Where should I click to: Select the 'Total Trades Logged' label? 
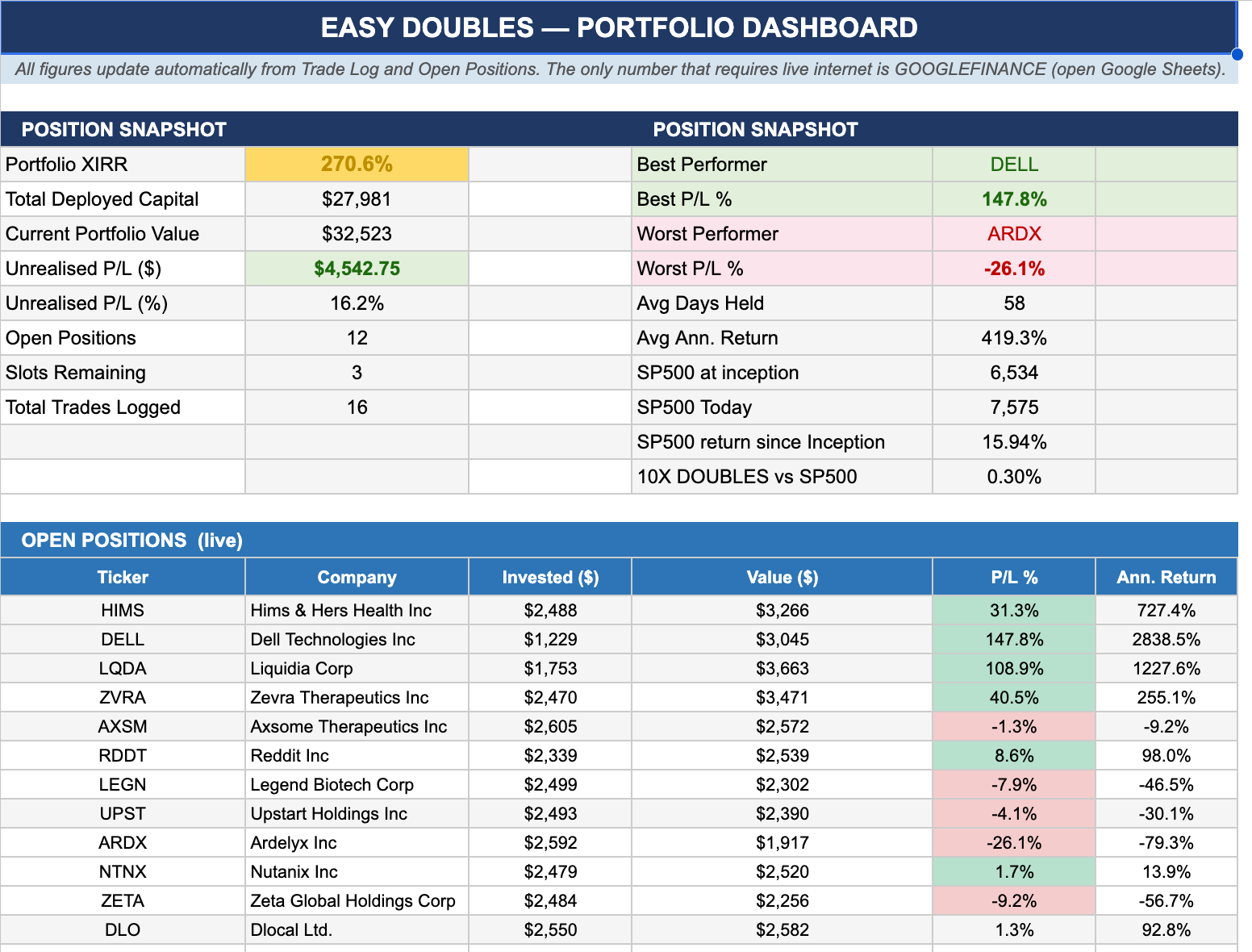(123, 407)
